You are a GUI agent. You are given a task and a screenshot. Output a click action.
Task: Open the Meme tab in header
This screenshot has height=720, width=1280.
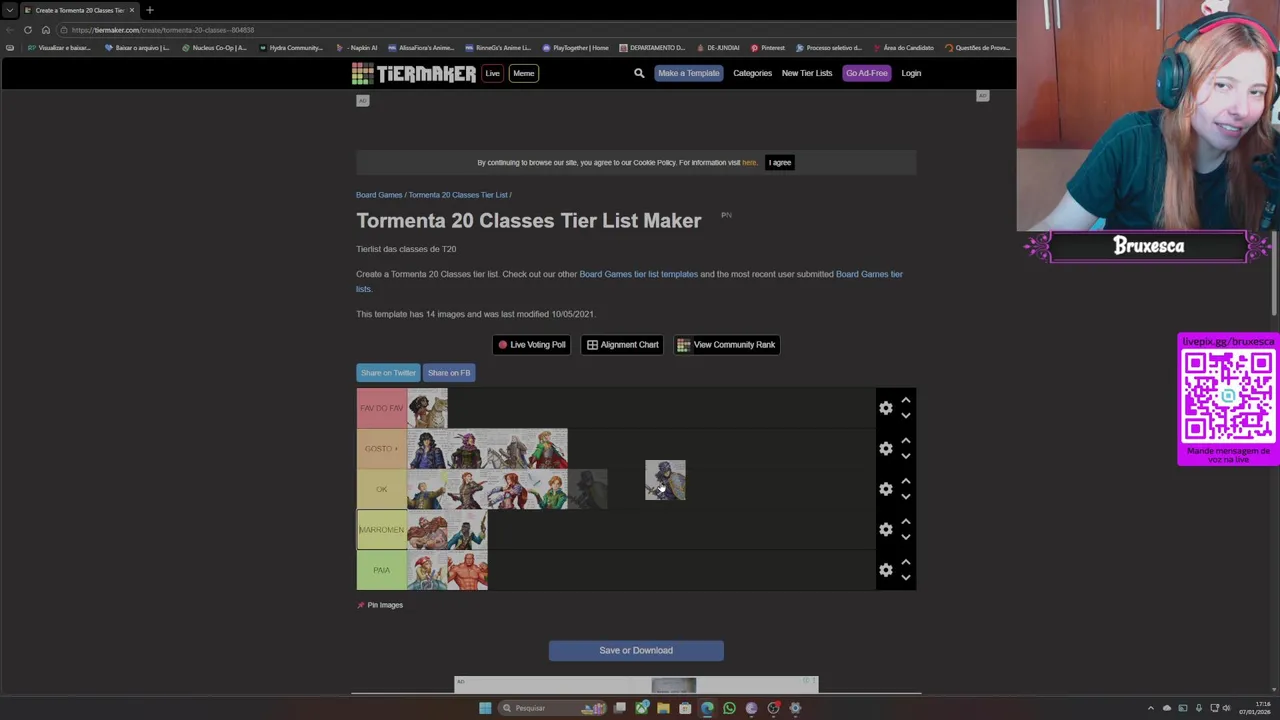[523, 73]
